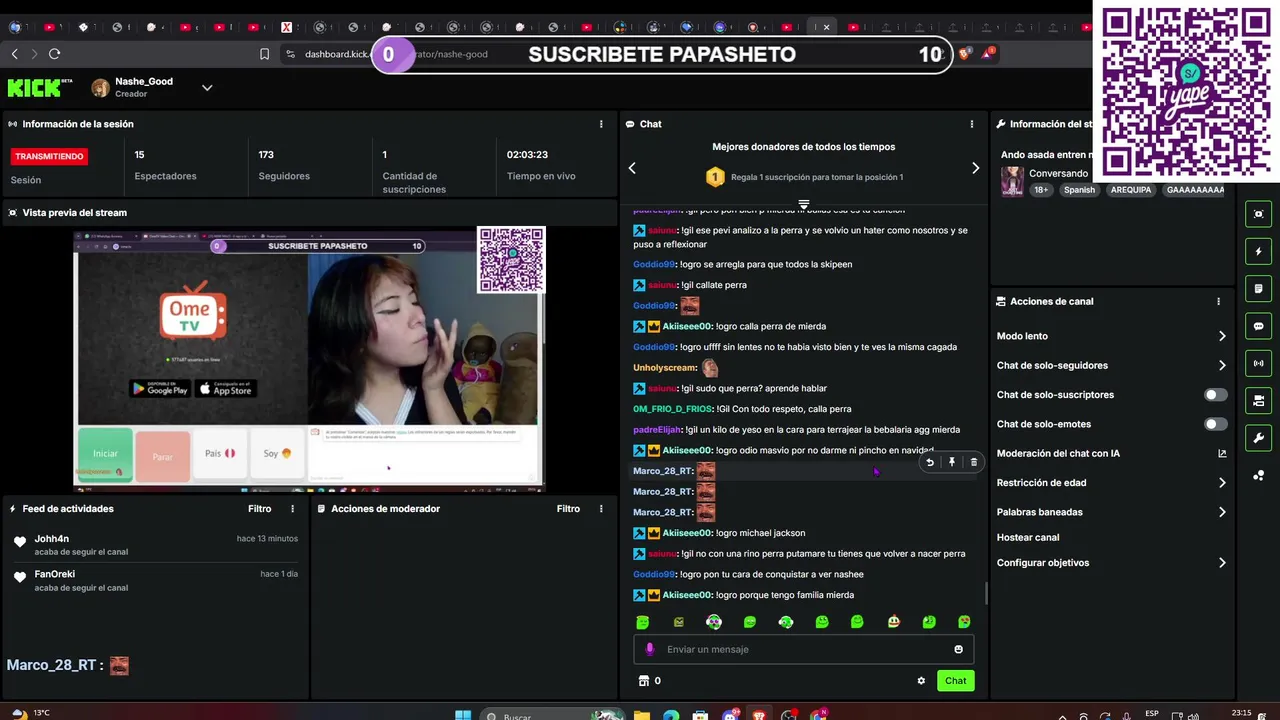The height and width of the screenshot is (720, 1280).
Task: Undo action on hovered Marco_28_RT message
Action: click(930, 462)
